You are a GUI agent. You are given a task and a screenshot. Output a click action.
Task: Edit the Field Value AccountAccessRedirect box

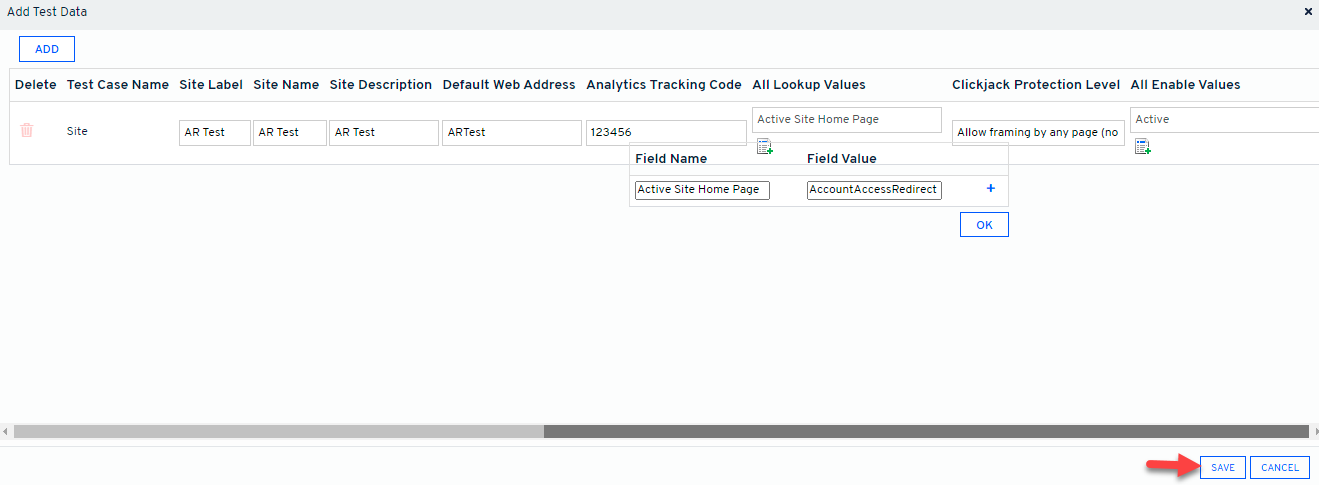point(874,190)
